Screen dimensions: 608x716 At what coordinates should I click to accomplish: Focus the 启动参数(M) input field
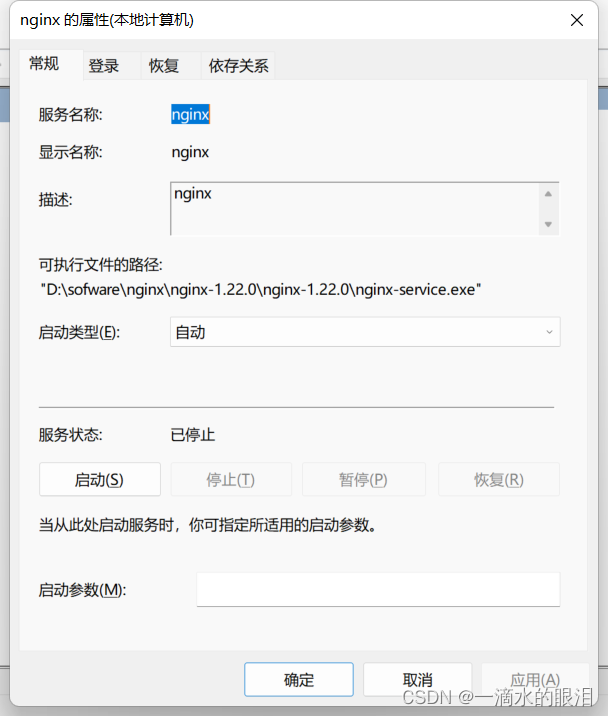[378, 590]
